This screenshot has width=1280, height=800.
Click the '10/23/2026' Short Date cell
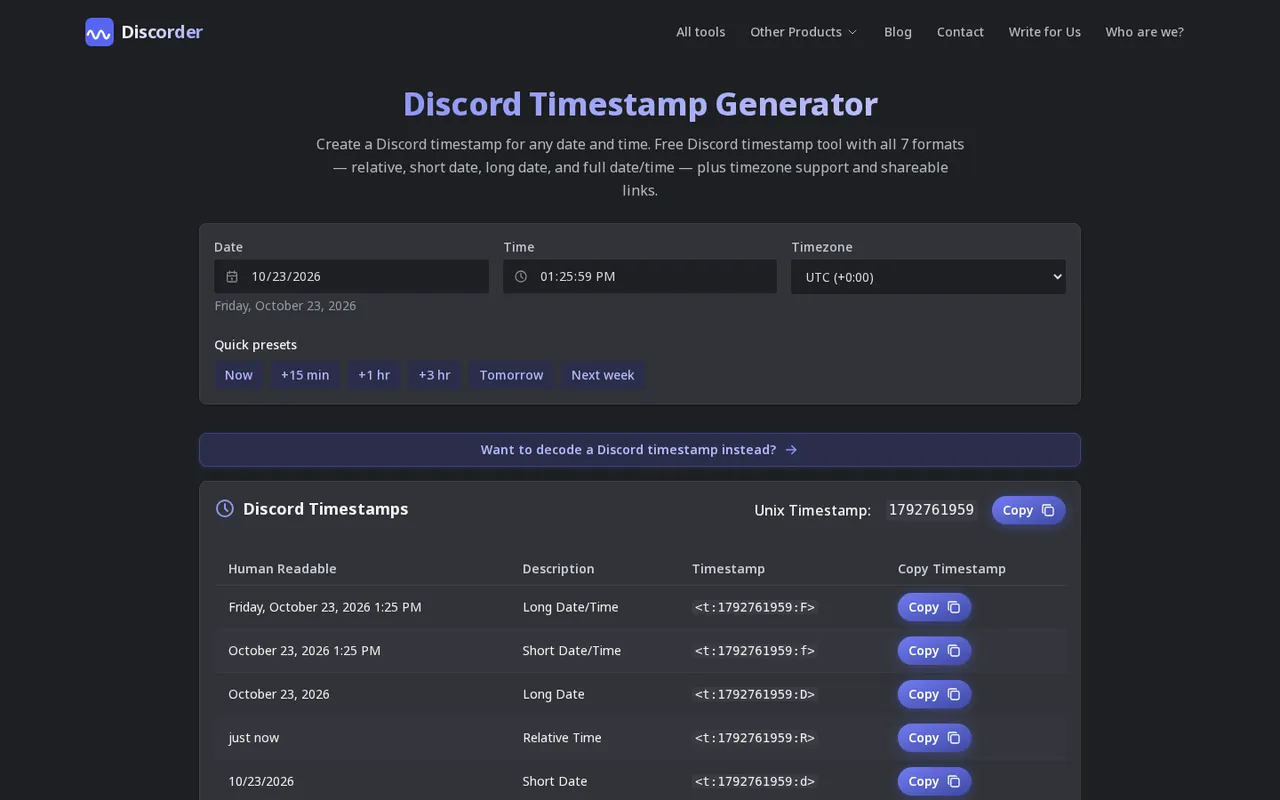(x=261, y=781)
